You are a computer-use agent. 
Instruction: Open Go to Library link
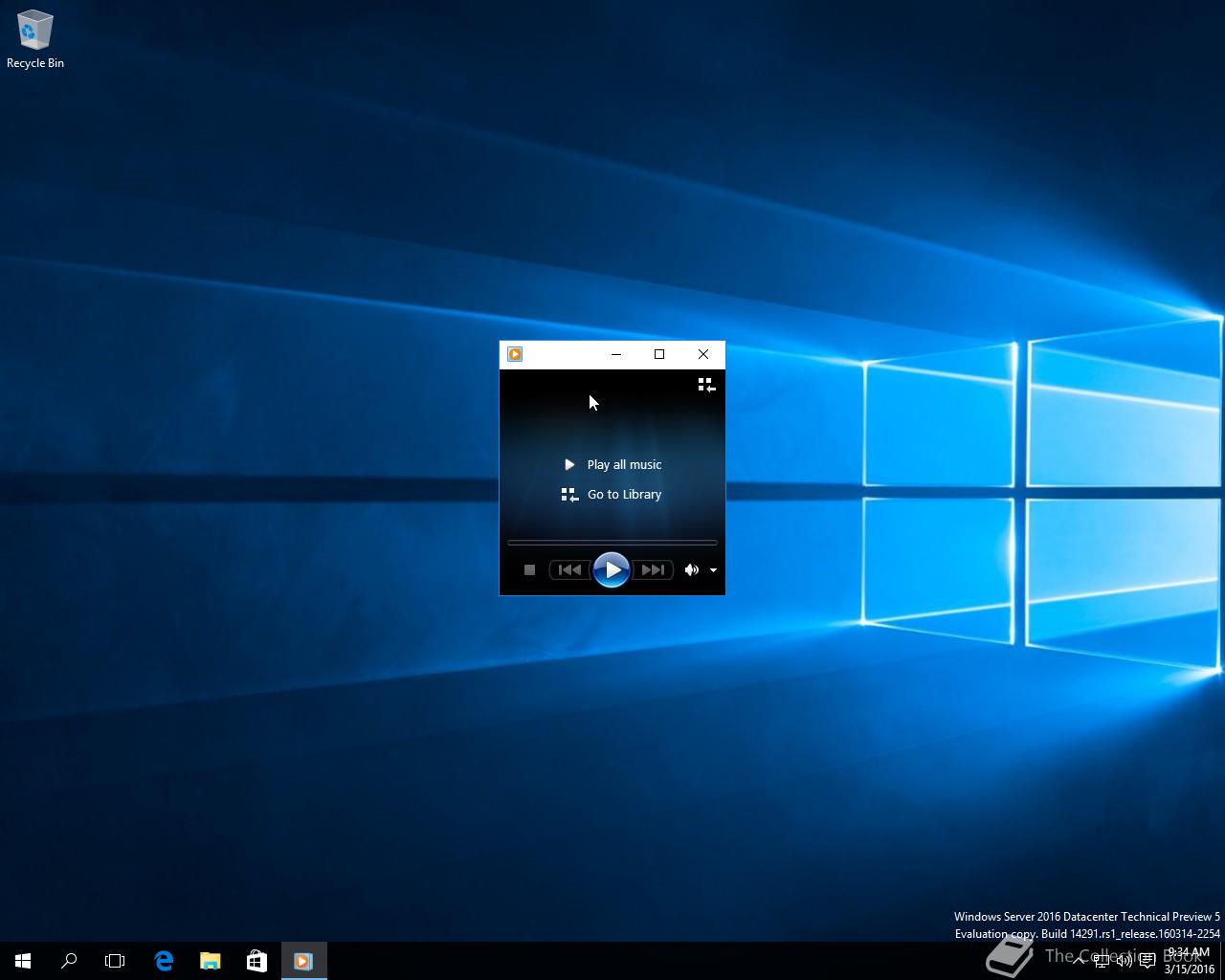click(612, 495)
